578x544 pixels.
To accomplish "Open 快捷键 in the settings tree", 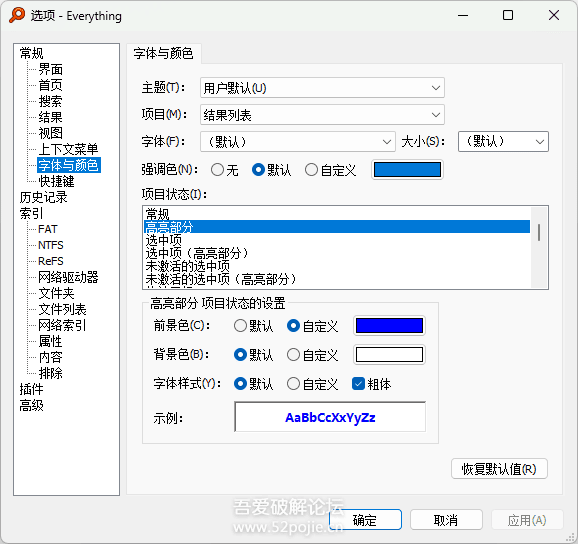I will (x=56, y=181).
